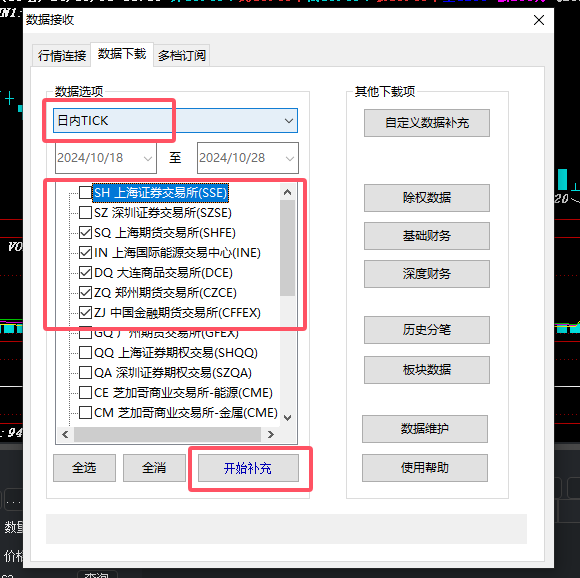The height and width of the screenshot is (578, 580).
Task: Open the start date 2024/10/18 picker
Action: (106, 158)
